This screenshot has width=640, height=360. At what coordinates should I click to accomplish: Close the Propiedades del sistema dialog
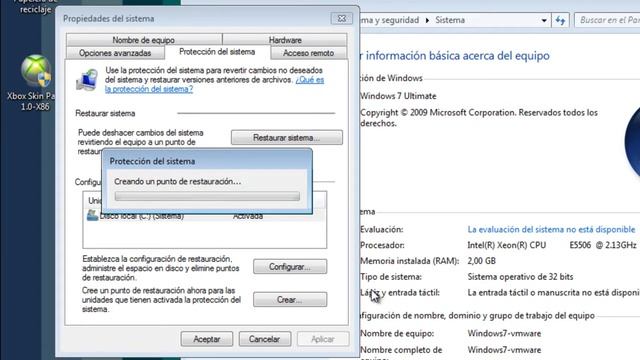coord(341,19)
